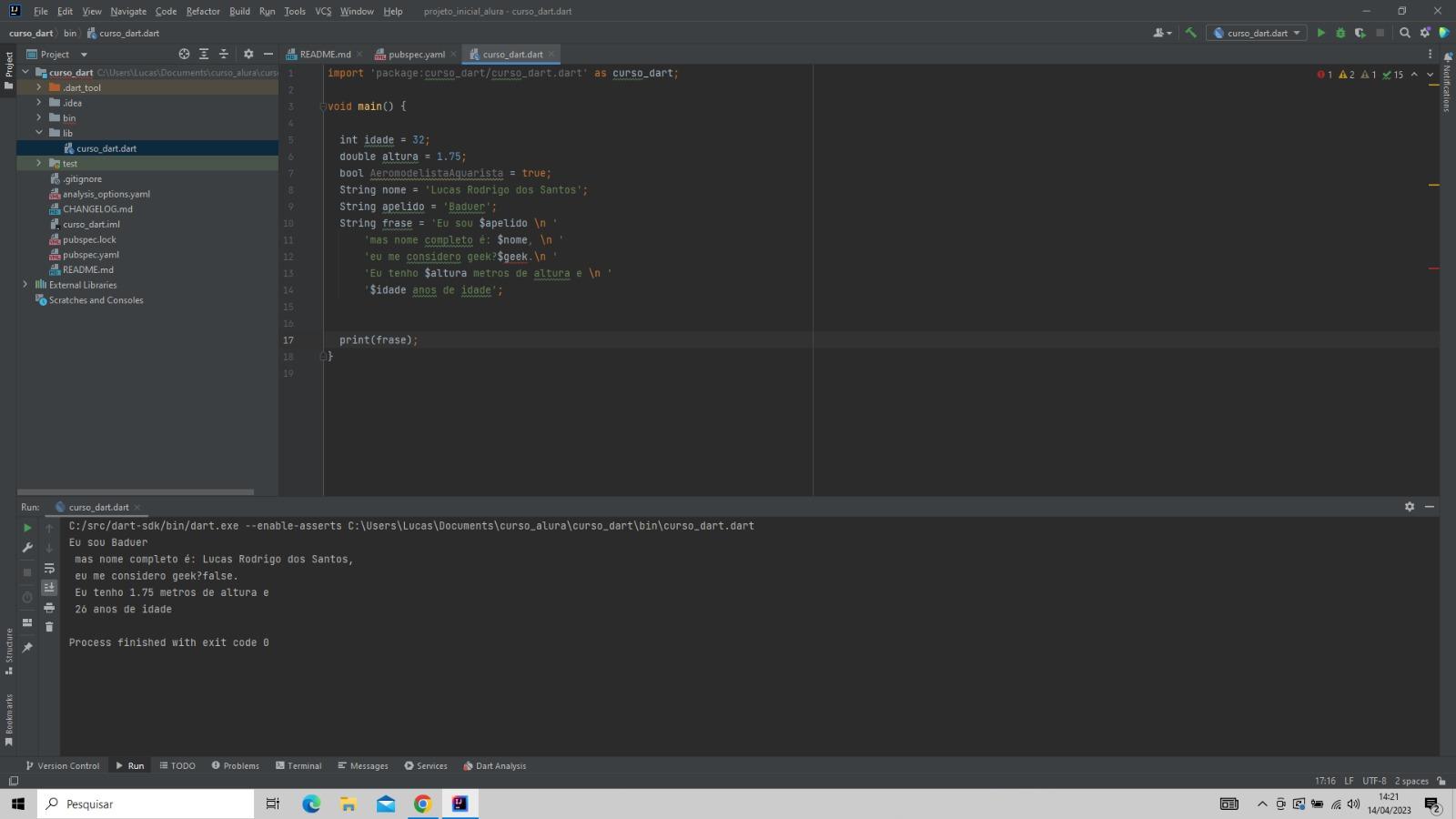Collapse the curso_dart root project node

(x=25, y=72)
